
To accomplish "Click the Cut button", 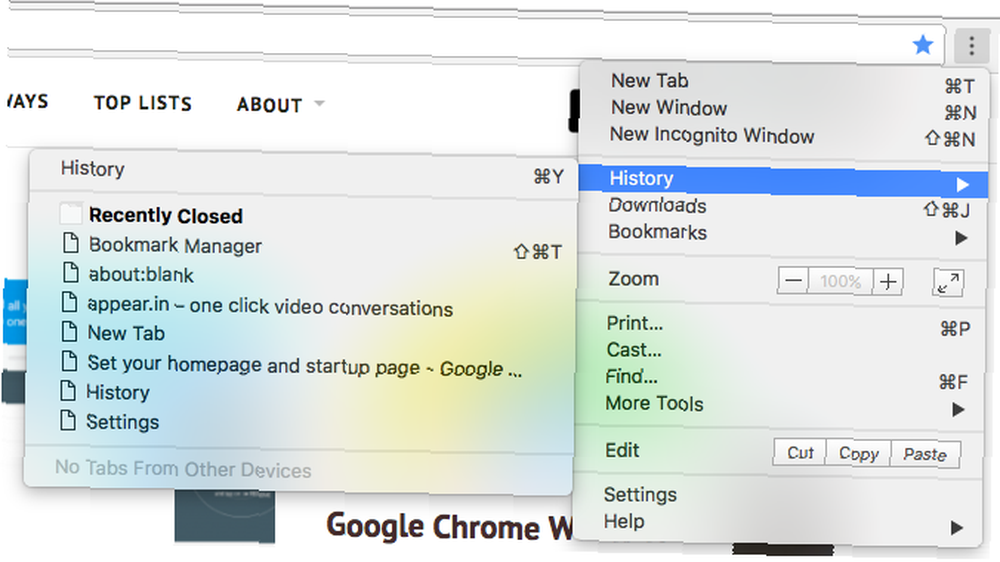I will [800, 452].
